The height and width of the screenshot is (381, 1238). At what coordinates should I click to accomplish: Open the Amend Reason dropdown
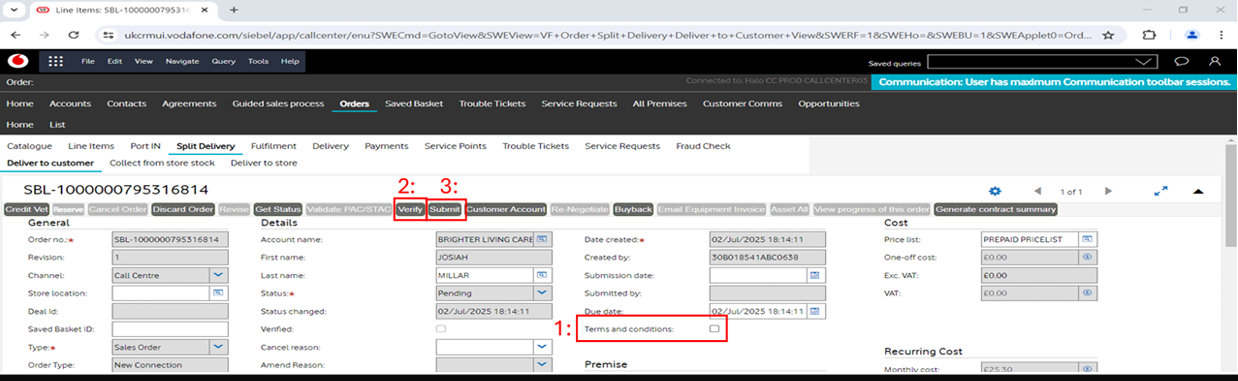541,365
